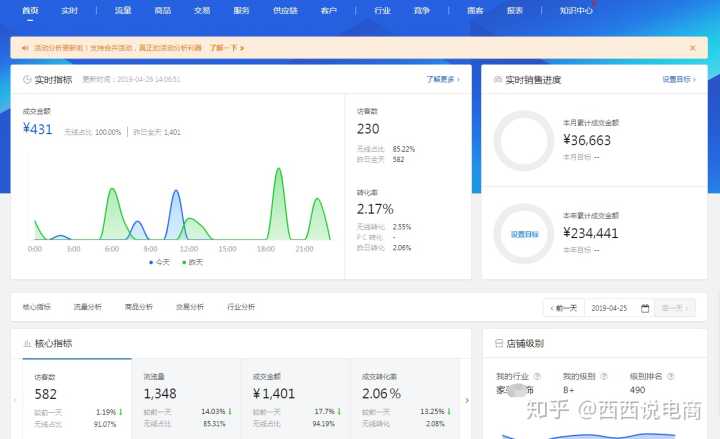Open the 2019-04-25 date picker field

[x=614, y=308]
